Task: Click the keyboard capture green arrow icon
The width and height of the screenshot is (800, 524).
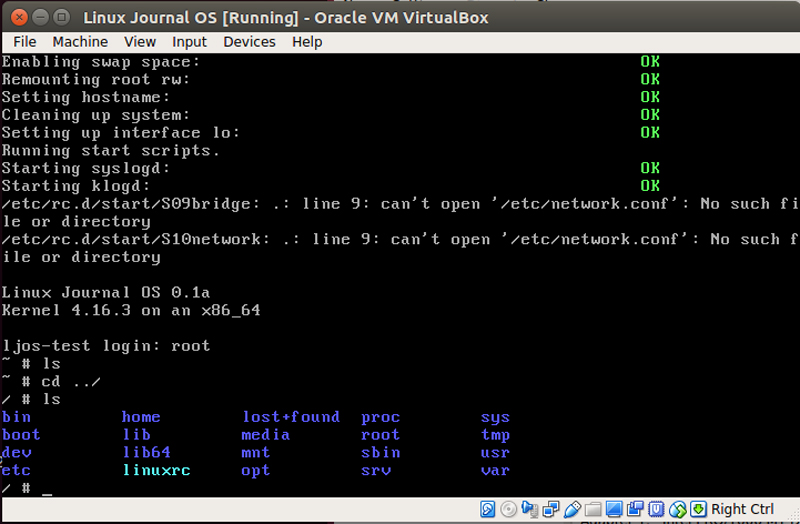Action: 698,509
